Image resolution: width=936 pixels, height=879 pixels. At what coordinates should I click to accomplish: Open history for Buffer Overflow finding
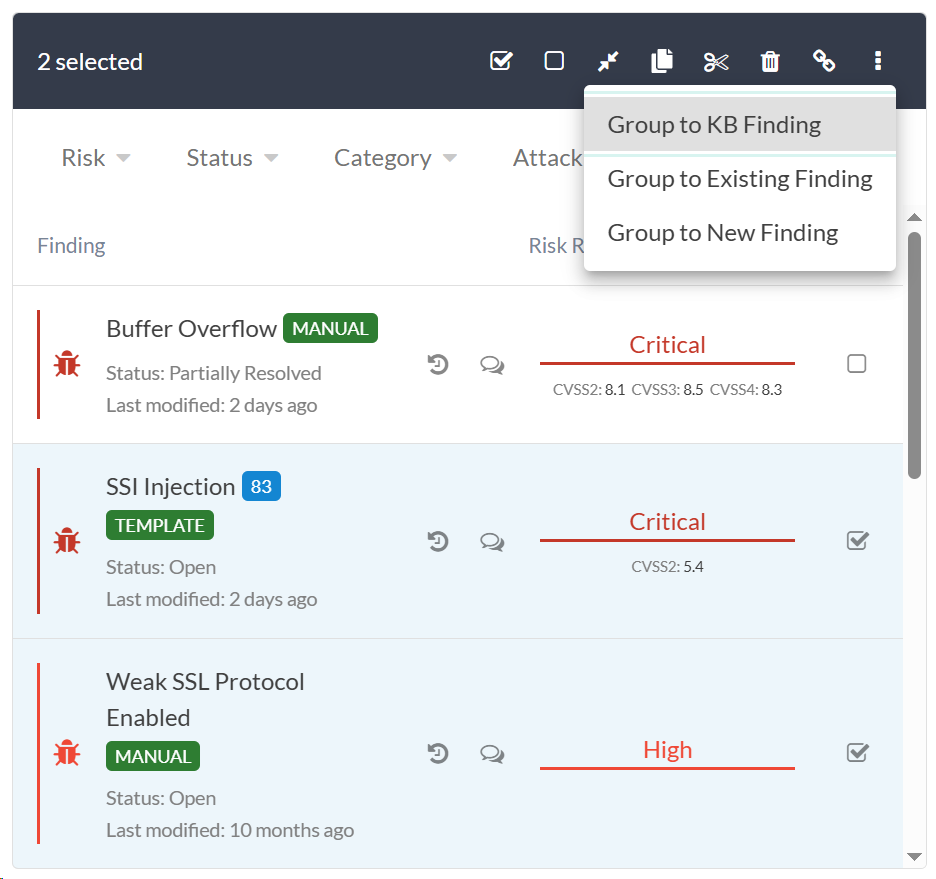[x=438, y=365]
